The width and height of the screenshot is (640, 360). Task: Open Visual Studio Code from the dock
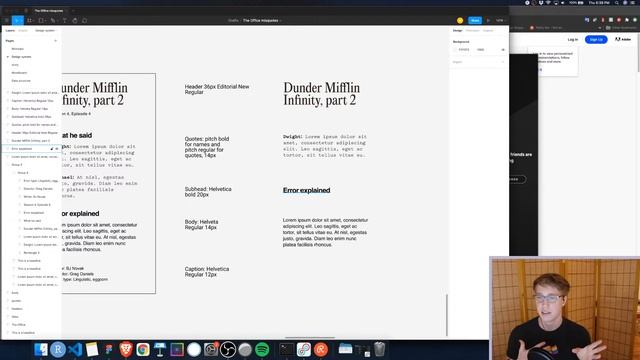[x=75, y=350]
